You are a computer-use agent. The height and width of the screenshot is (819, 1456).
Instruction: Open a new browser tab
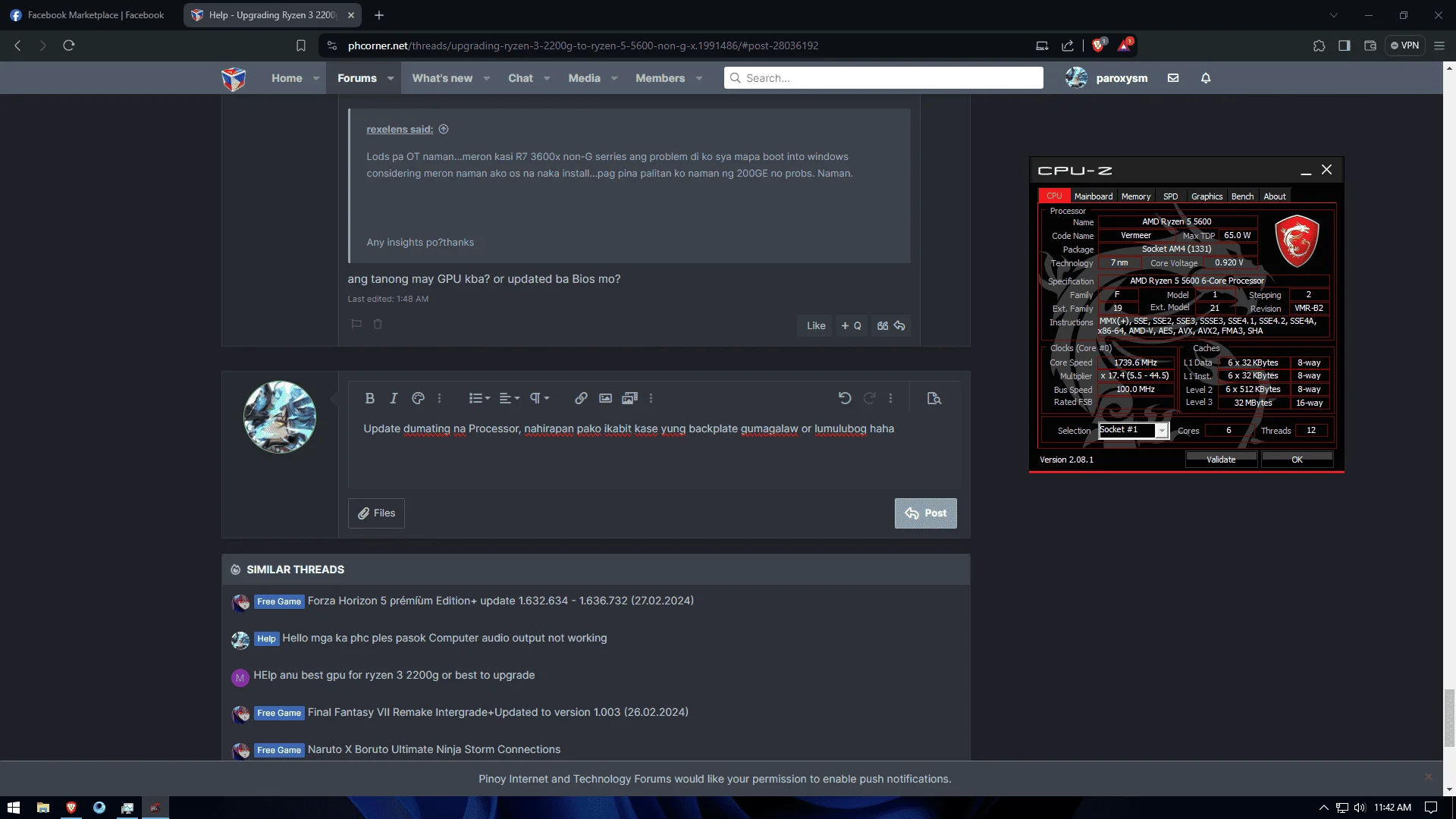coord(379,15)
